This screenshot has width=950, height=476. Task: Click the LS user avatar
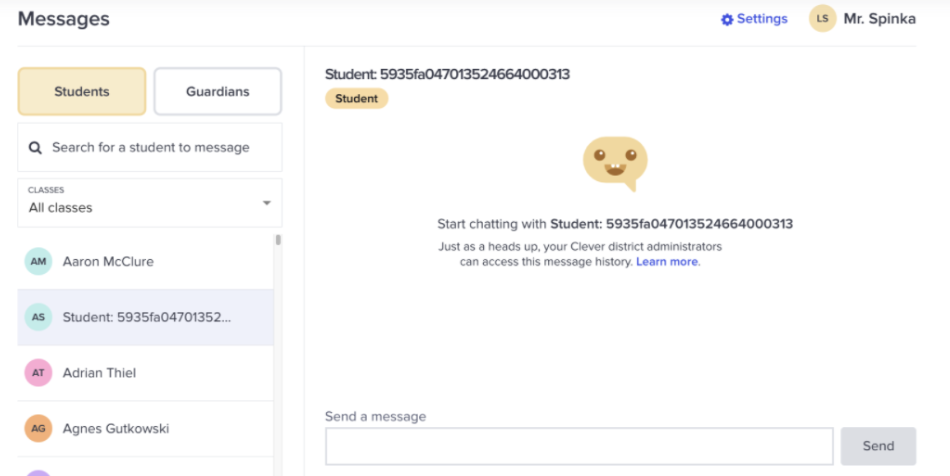(x=822, y=19)
